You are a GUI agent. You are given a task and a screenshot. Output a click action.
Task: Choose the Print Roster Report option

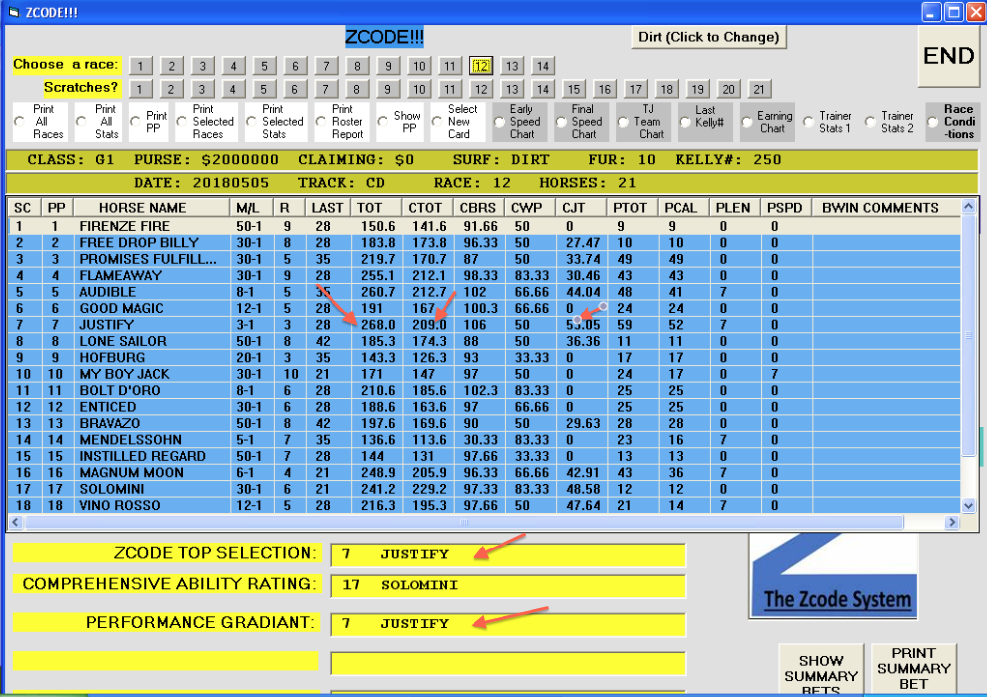pyautogui.click(x=321, y=122)
